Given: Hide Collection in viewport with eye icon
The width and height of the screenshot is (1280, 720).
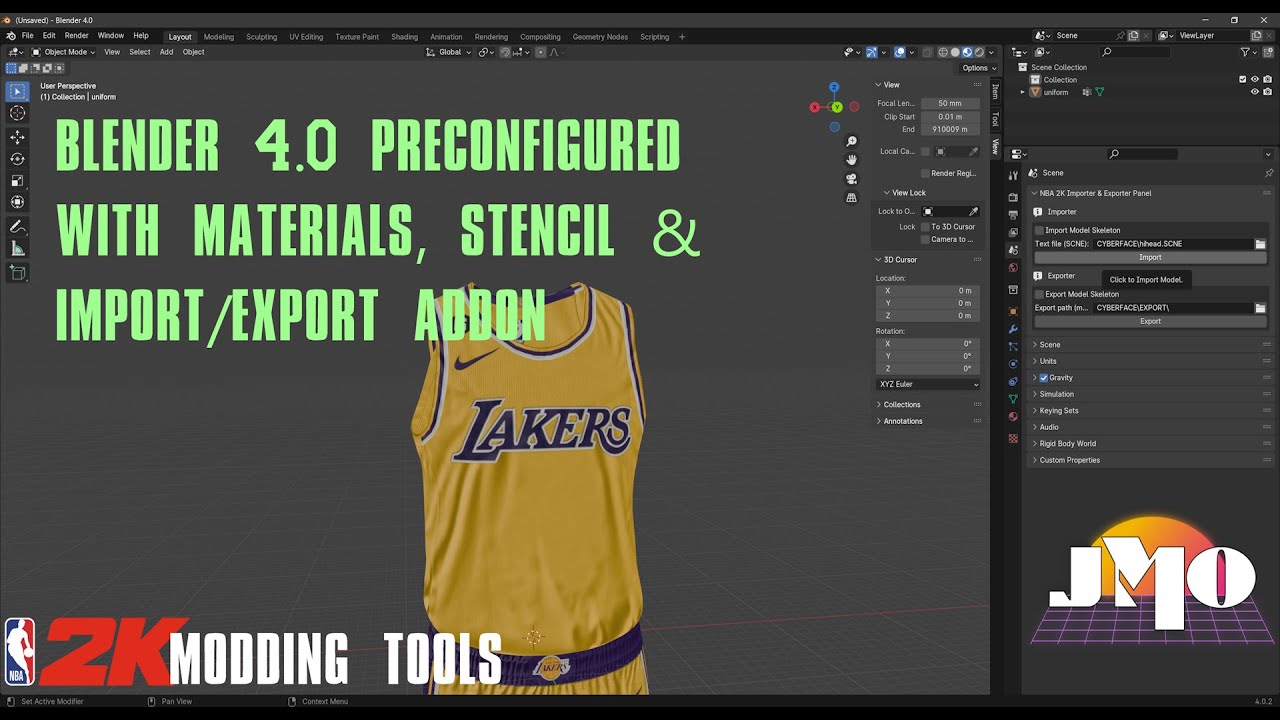Looking at the screenshot, I should tap(1254, 79).
